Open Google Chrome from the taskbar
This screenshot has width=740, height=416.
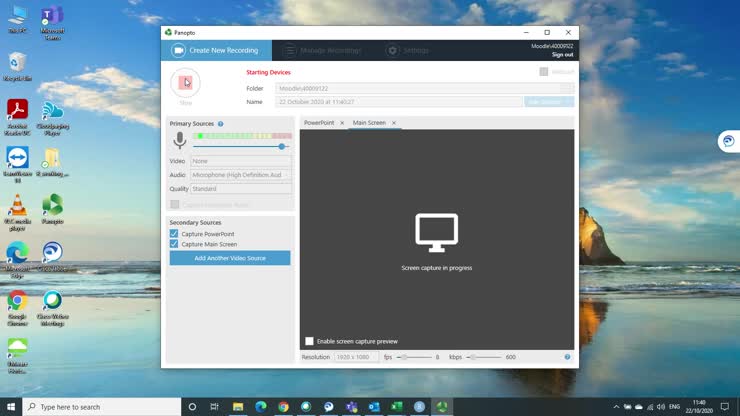[x=284, y=407]
